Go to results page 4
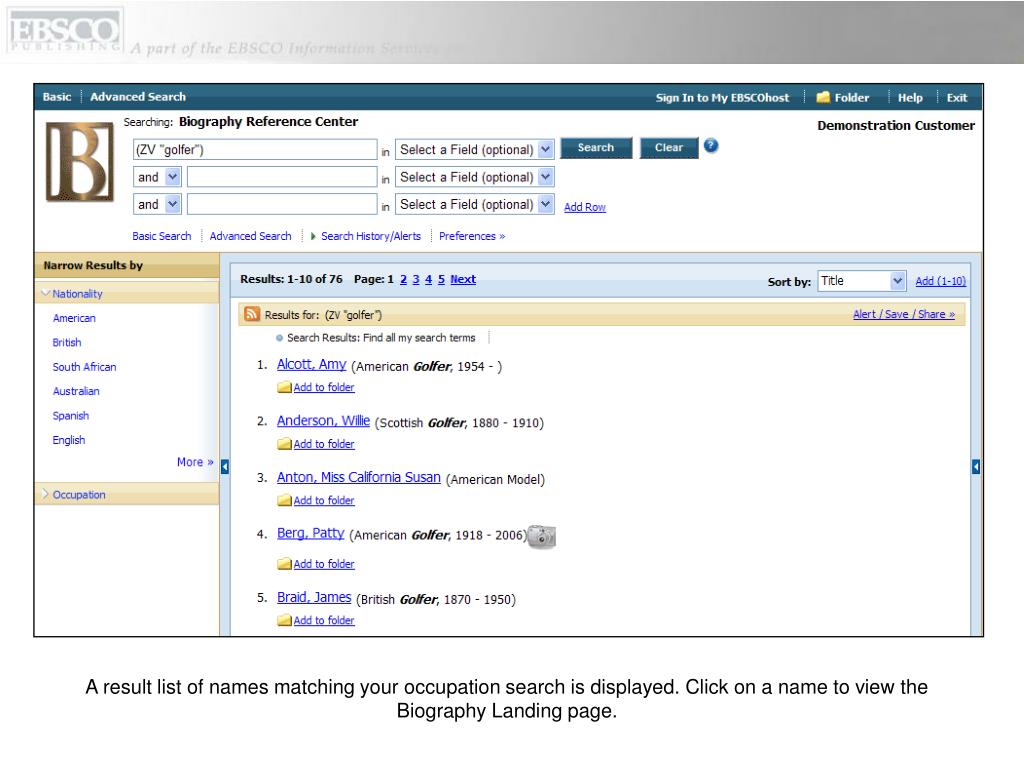This screenshot has width=1024, height=768. 428,279
